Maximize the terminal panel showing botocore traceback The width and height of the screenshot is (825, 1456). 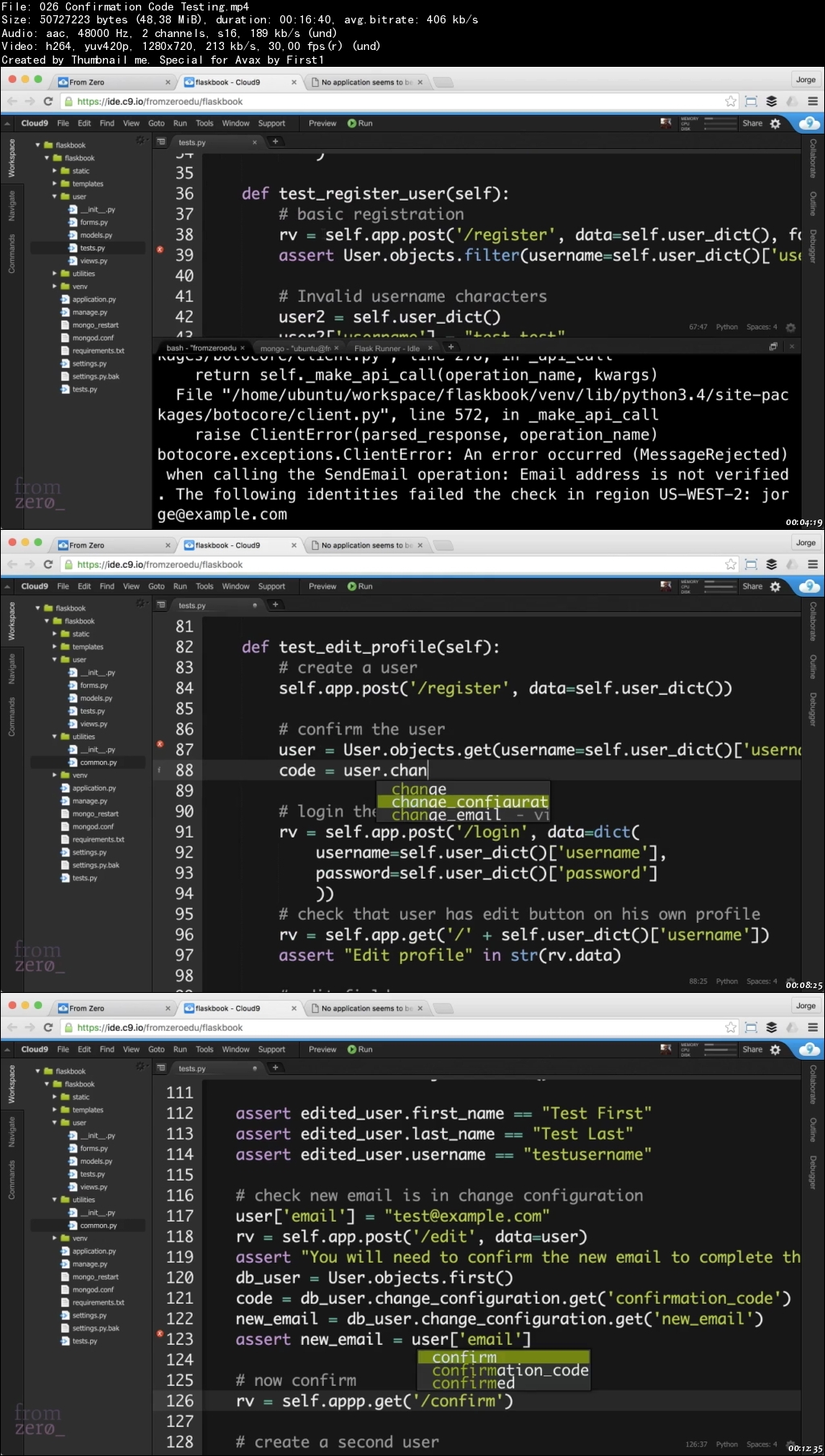pyautogui.click(x=773, y=346)
